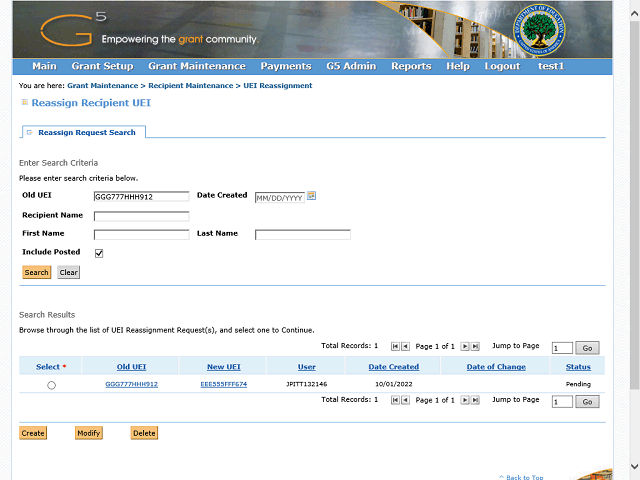640x480 pixels.
Task: Click the page scrollbar down arrow
Action: [x=634, y=467]
